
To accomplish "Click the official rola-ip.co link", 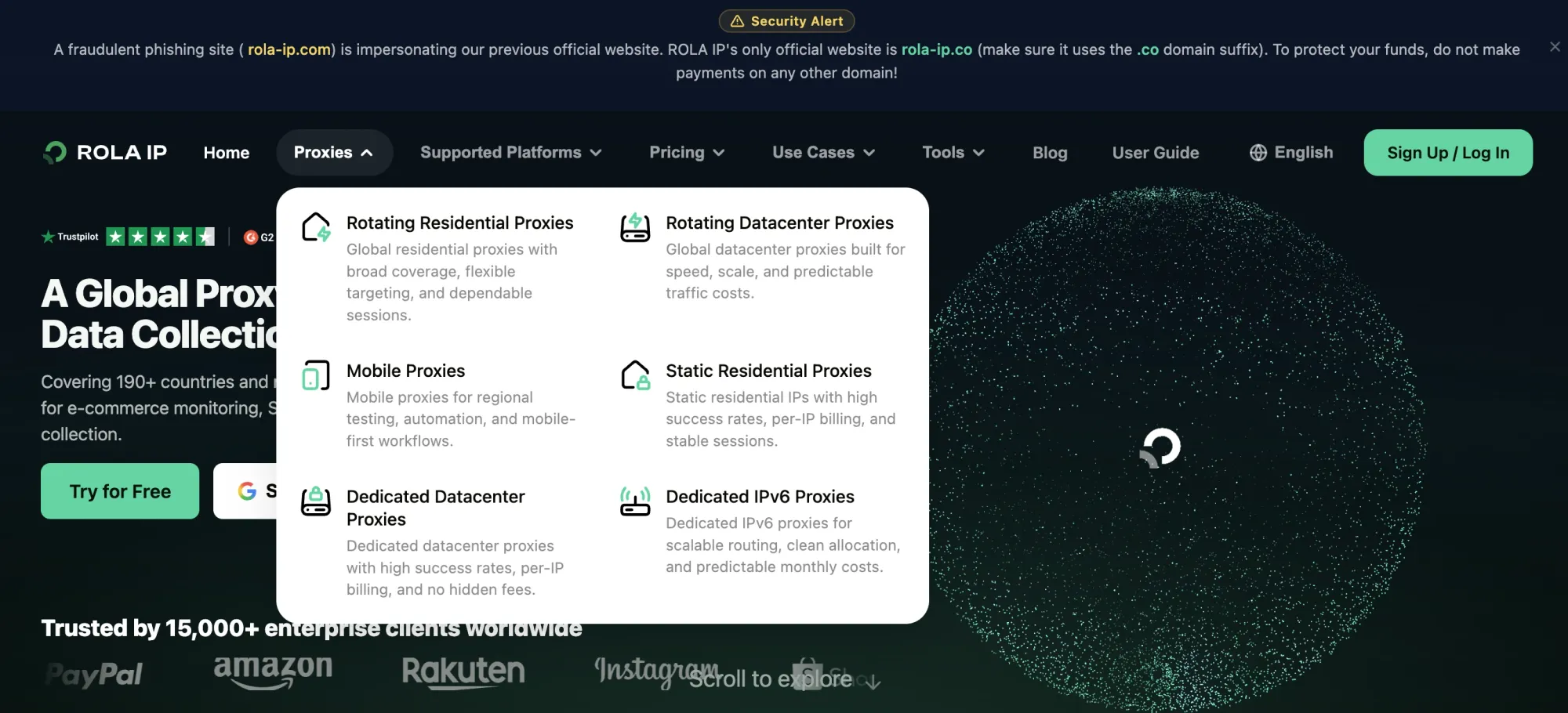I will click(x=937, y=49).
